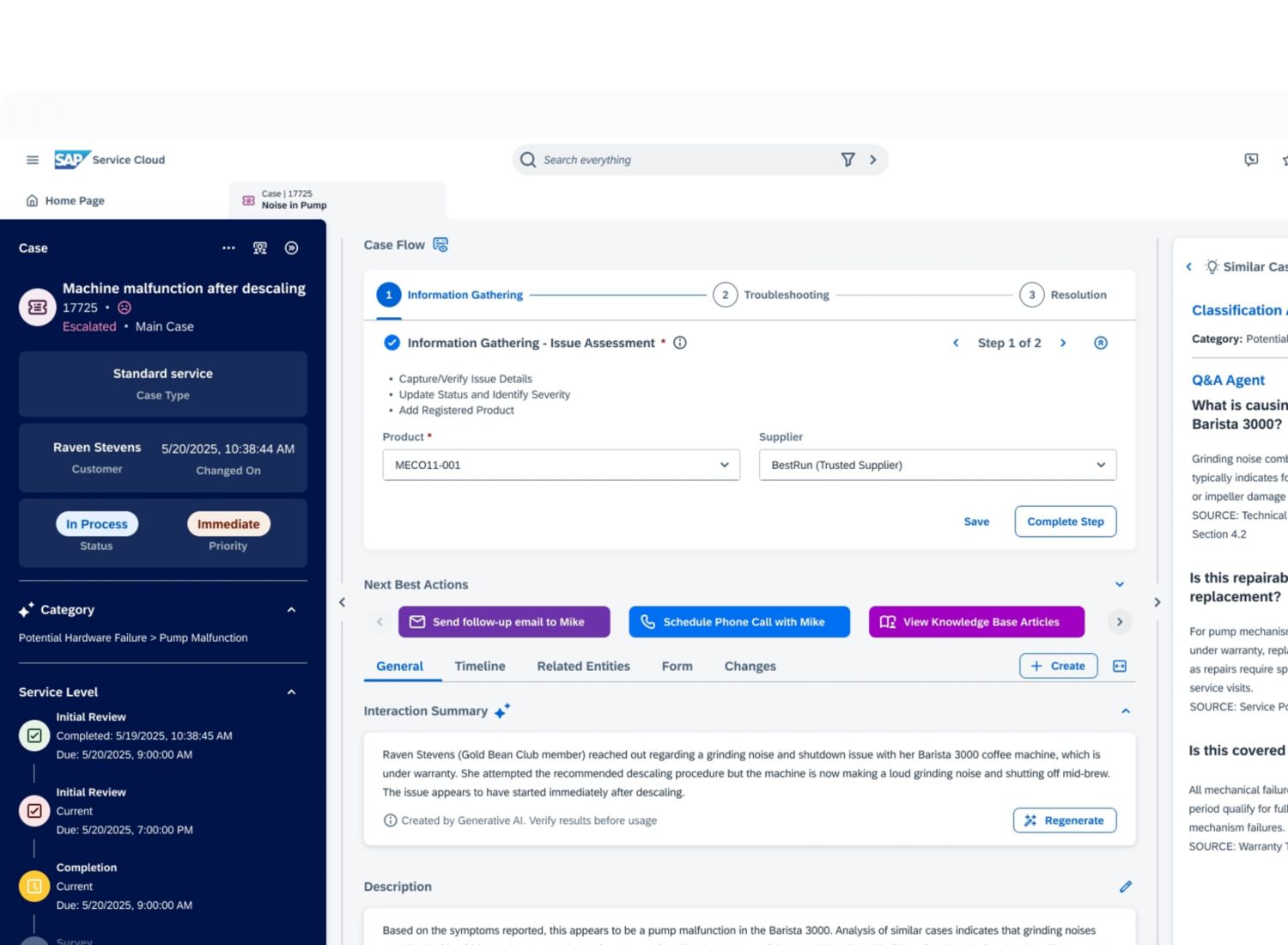Click the Similar Cases lightbulb icon
The image size is (1288, 945).
pyautogui.click(x=1212, y=267)
